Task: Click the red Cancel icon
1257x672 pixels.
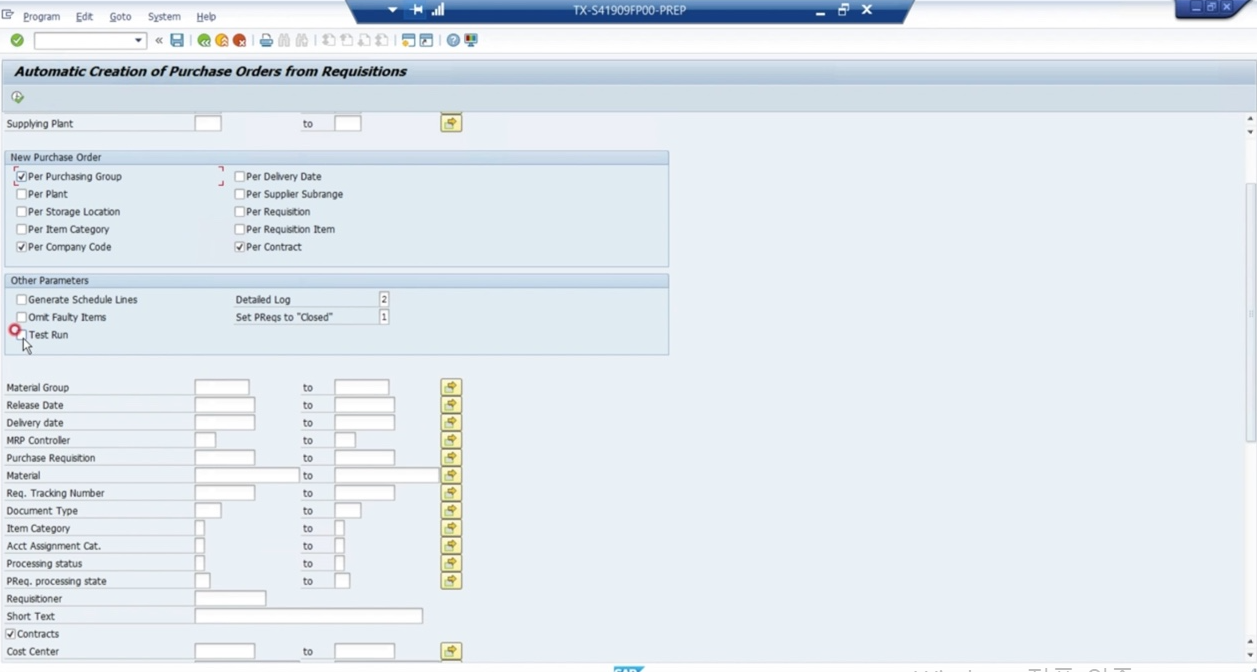Action: click(239, 40)
